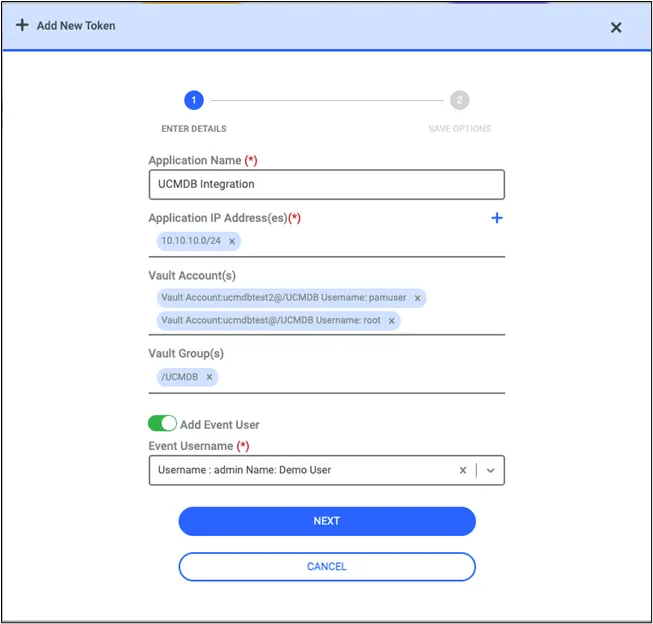
Task: Click the CANCEL button
Action: click(327, 567)
